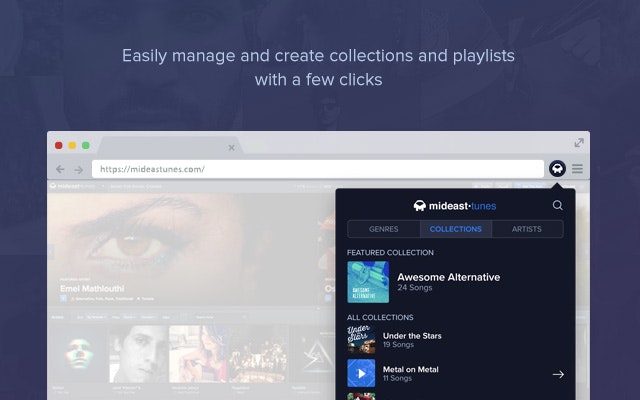The height and width of the screenshot is (400, 640).
Task: Open the browser hamburger menu
Action: click(577, 169)
